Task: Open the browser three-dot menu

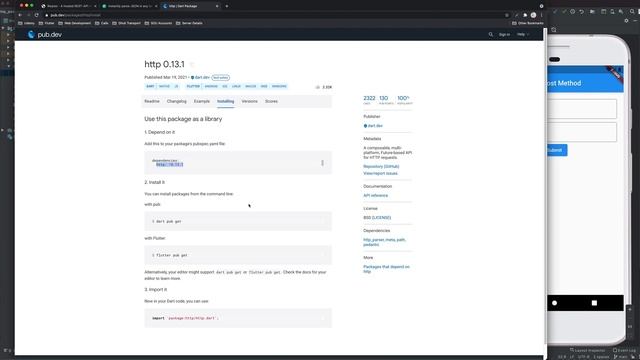Action: 541,15
